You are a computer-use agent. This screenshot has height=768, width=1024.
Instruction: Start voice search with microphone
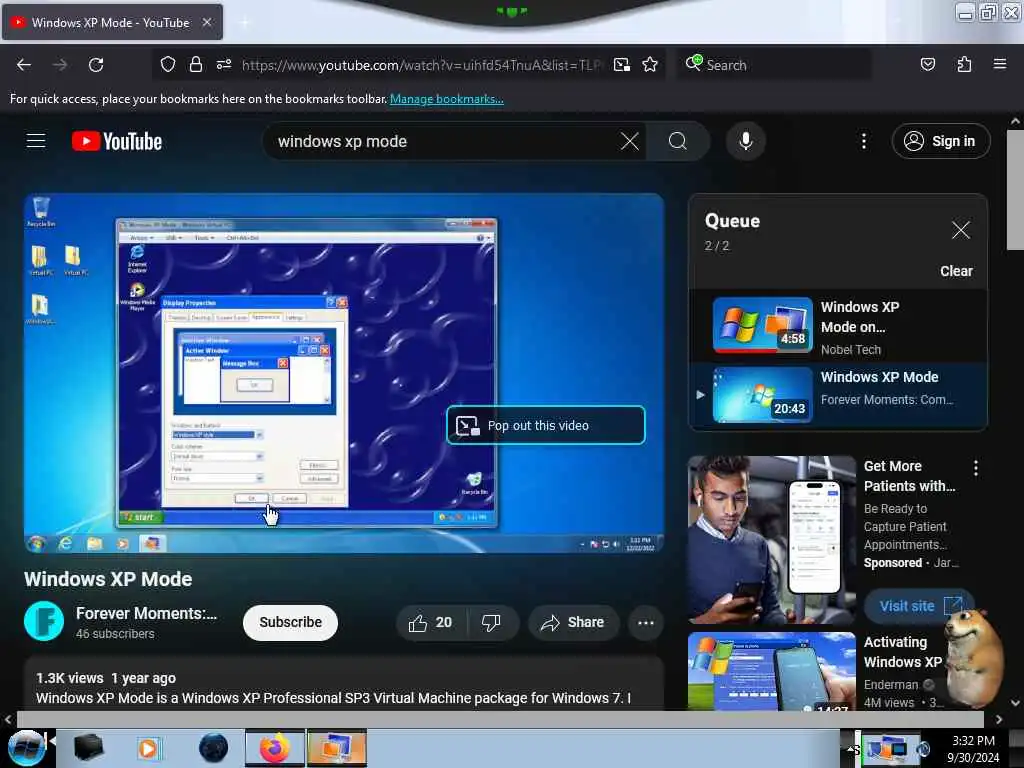click(745, 141)
